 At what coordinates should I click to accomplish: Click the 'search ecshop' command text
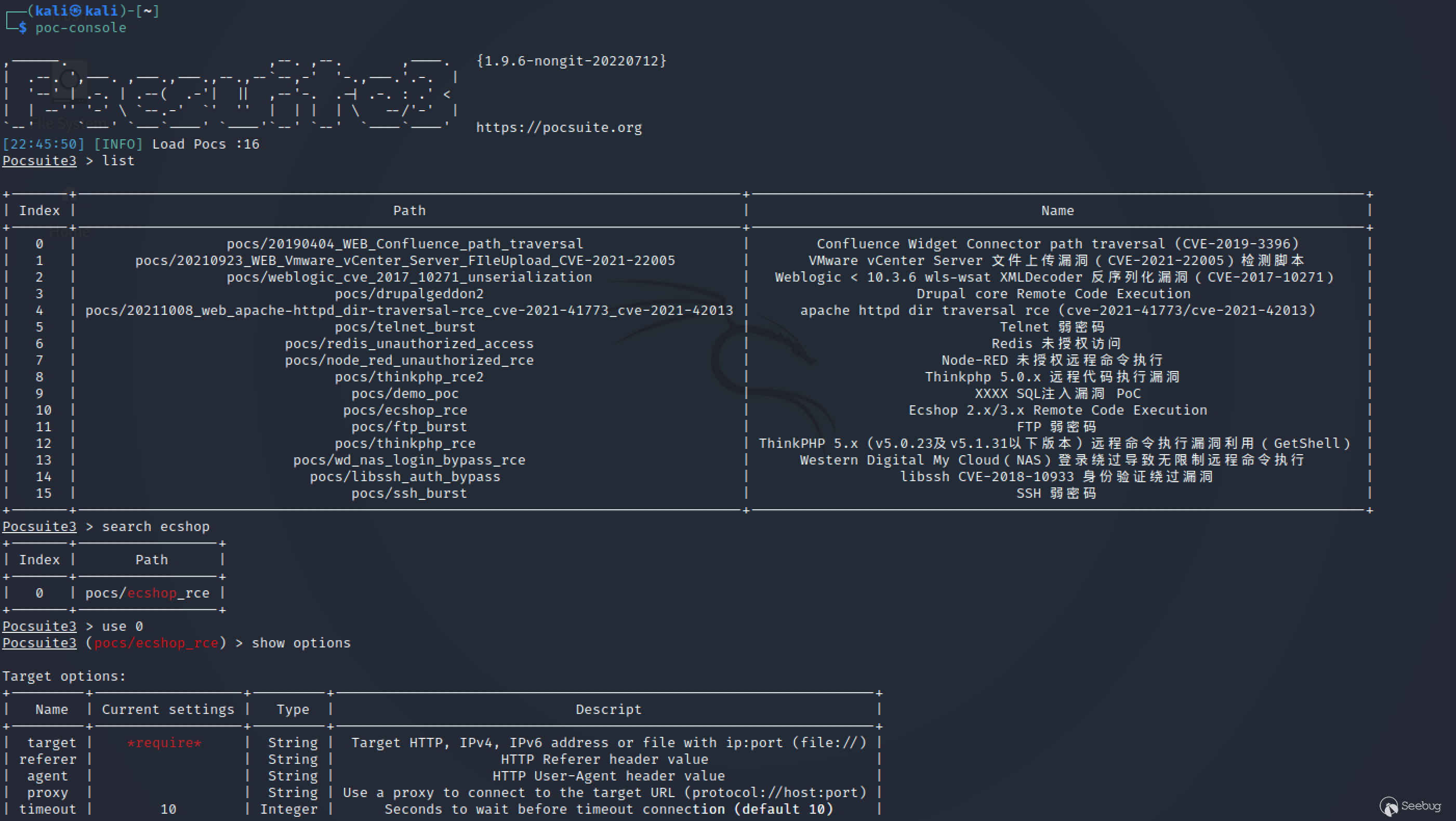(155, 526)
